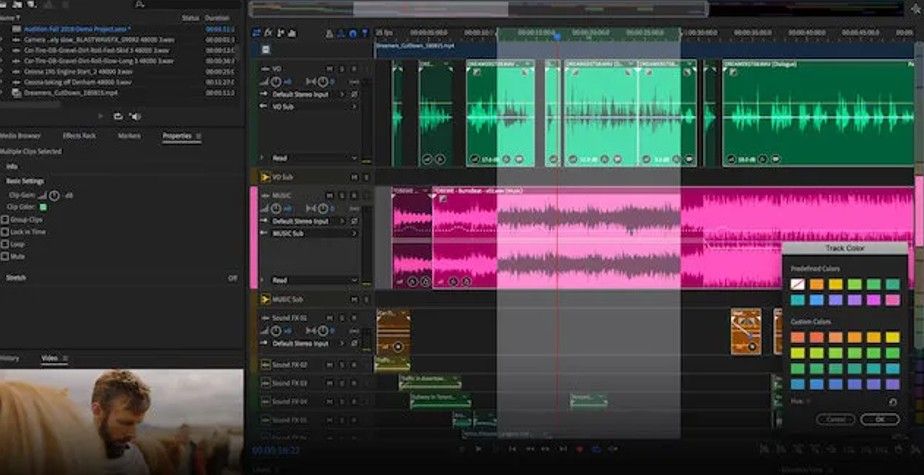
Task: Open the Clip Color green swatch
Action: (x=43, y=207)
